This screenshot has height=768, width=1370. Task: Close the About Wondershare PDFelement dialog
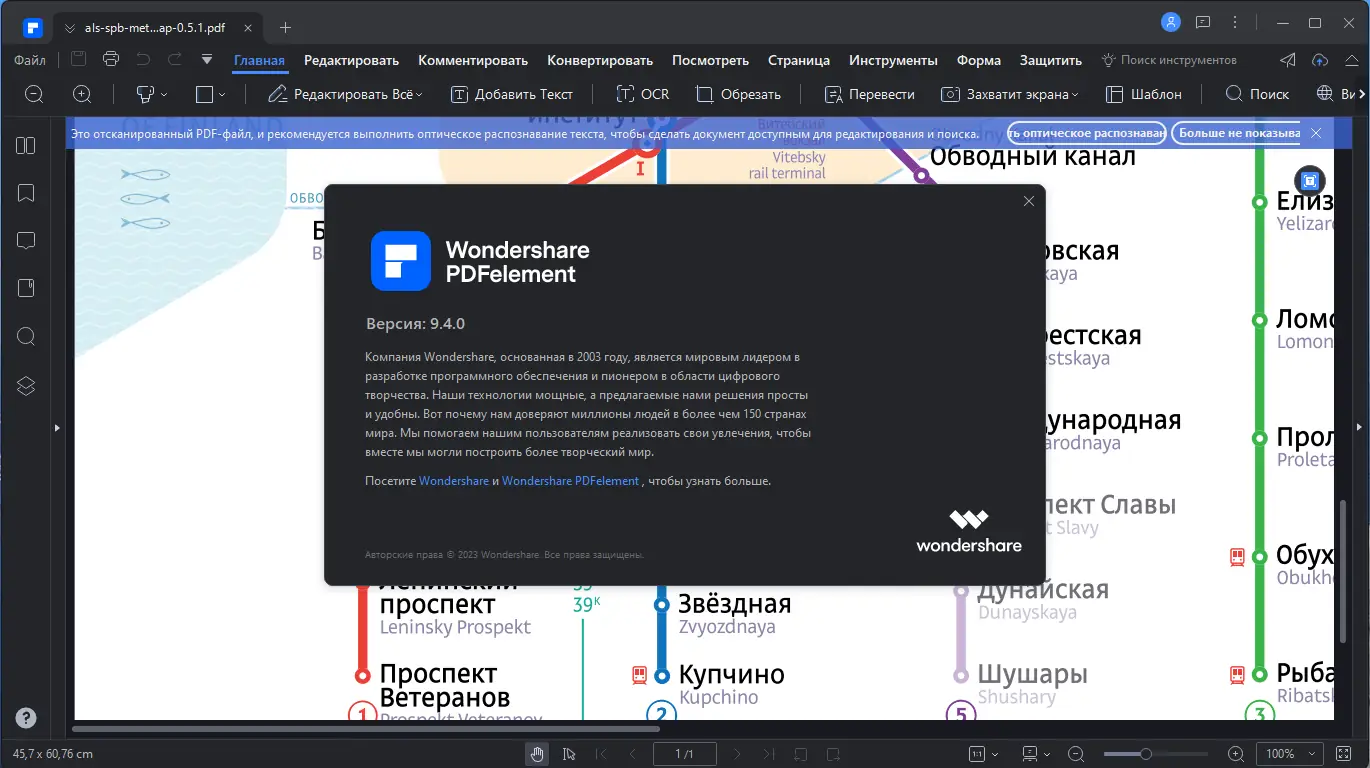[x=1028, y=201]
